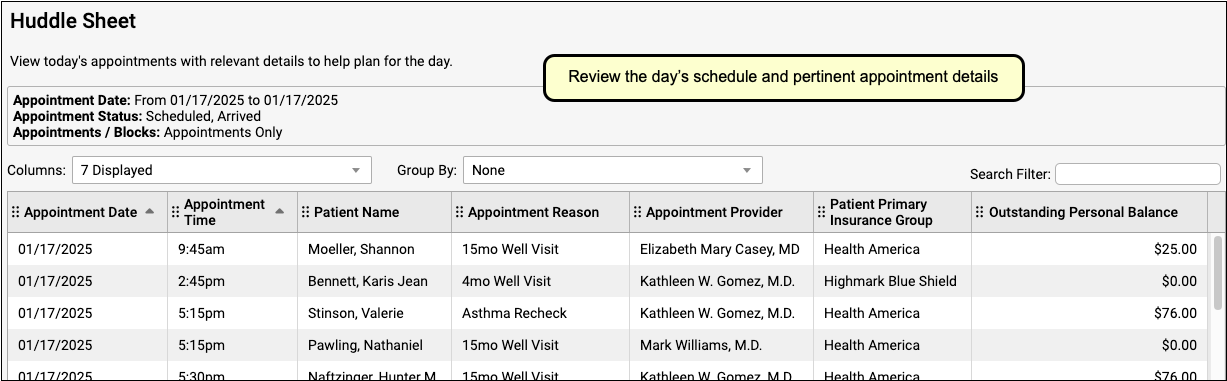Grab the Patient Primary Insurance Group drag handle
The width and height of the screenshot is (1227, 381).
[822, 212]
